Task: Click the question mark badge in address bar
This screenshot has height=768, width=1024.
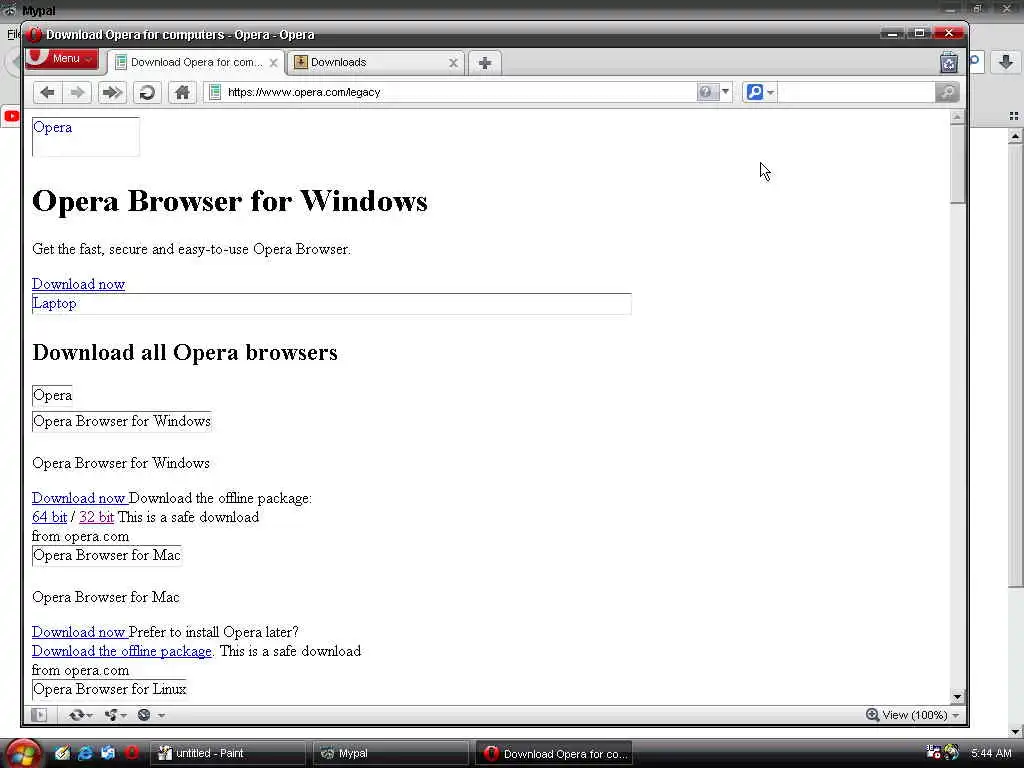Action: (x=706, y=92)
